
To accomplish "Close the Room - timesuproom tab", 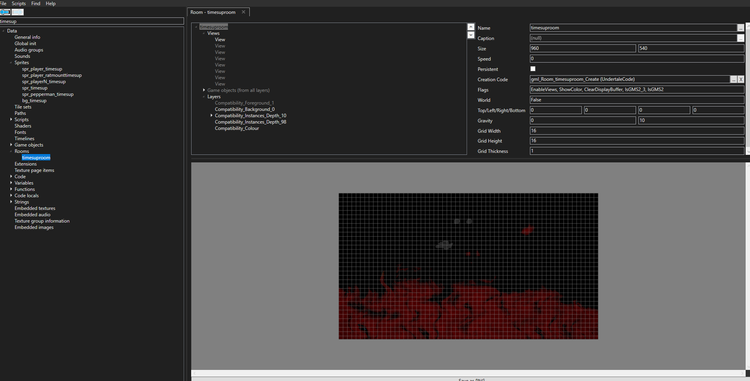I will coord(243,12).
